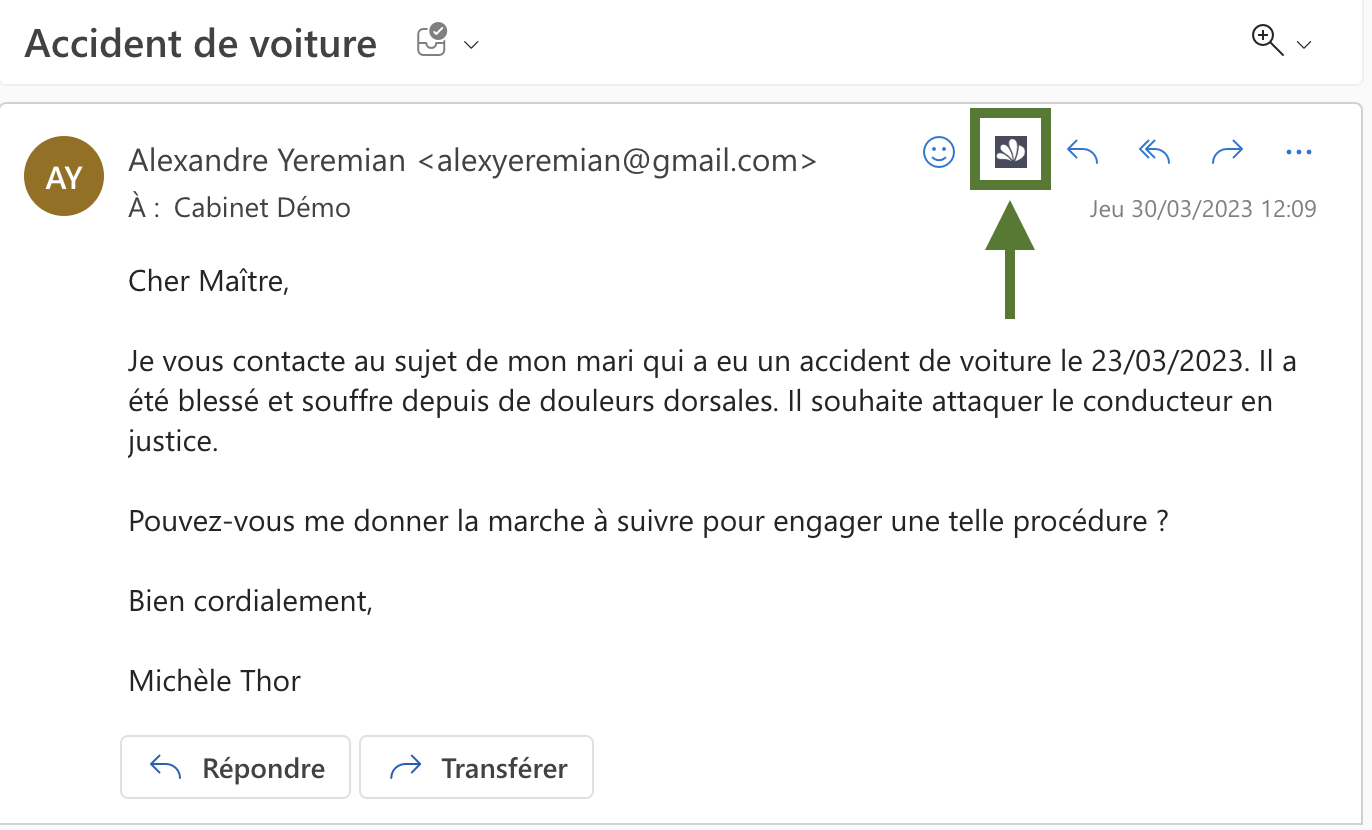This screenshot has width=1372, height=830.
Task: Click the Répondre button
Action: pyautogui.click(x=235, y=767)
